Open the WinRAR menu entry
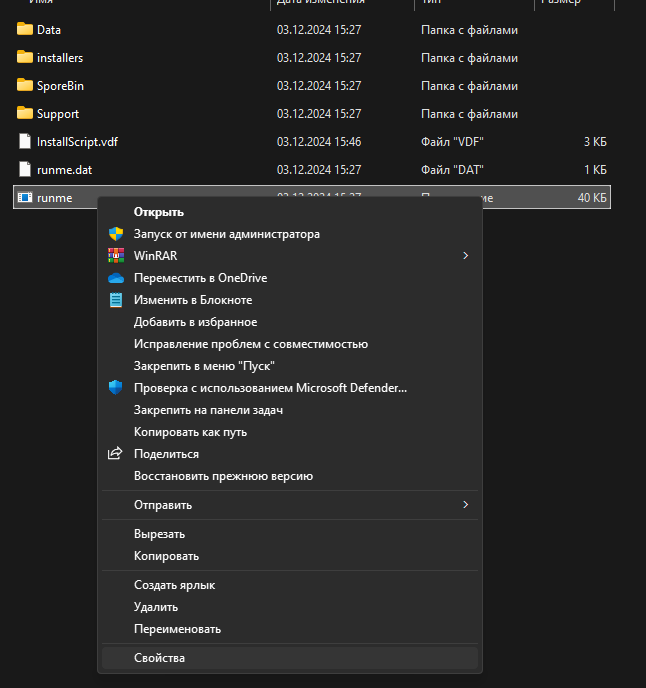646x688 pixels. tap(290, 256)
